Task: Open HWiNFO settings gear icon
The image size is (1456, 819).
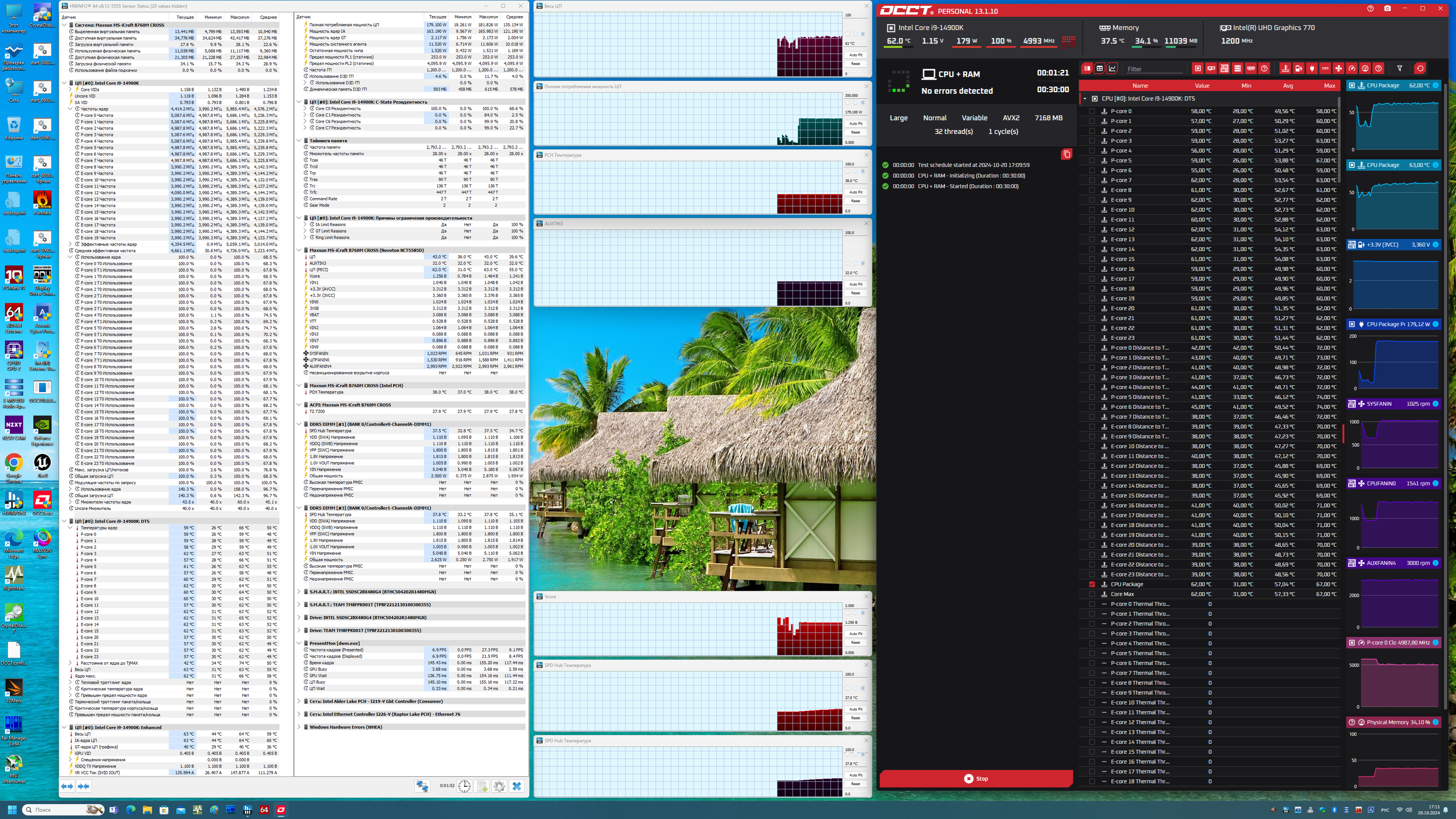Action: click(x=499, y=786)
